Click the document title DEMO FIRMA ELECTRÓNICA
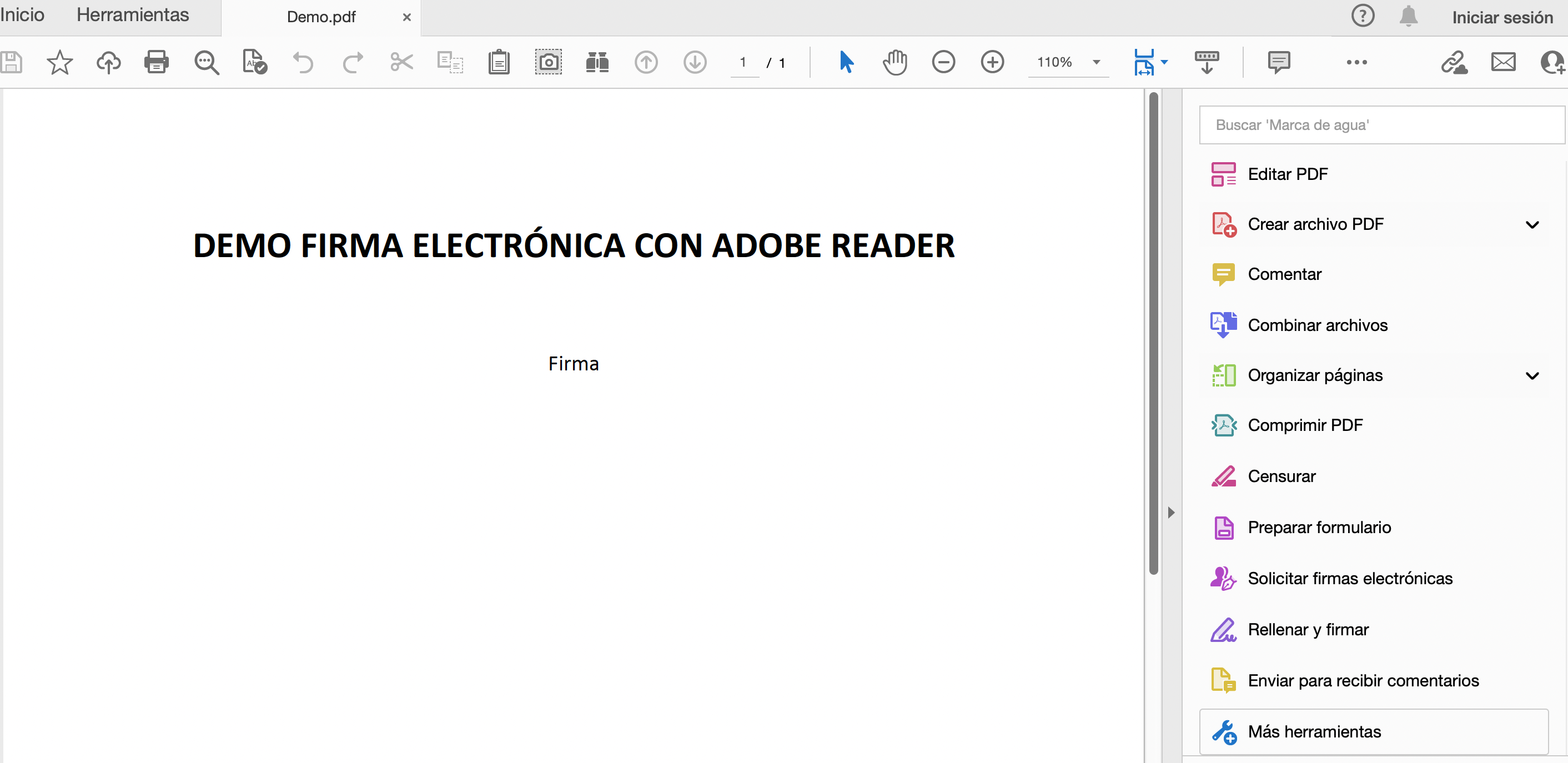 (574, 246)
